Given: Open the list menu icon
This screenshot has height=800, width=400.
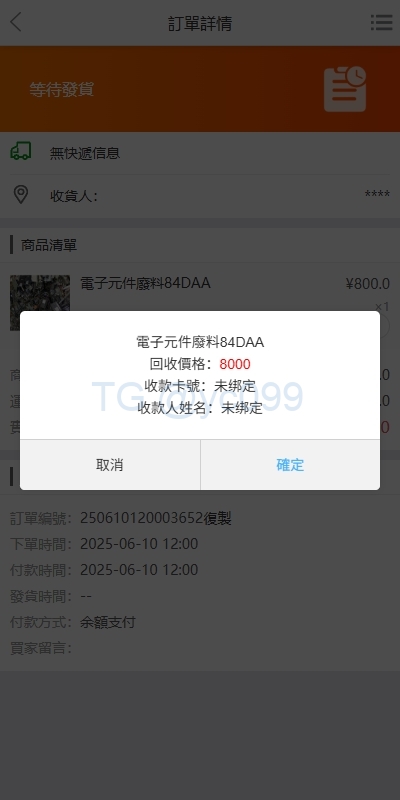Looking at the screenshot, I should pos(381,22).
